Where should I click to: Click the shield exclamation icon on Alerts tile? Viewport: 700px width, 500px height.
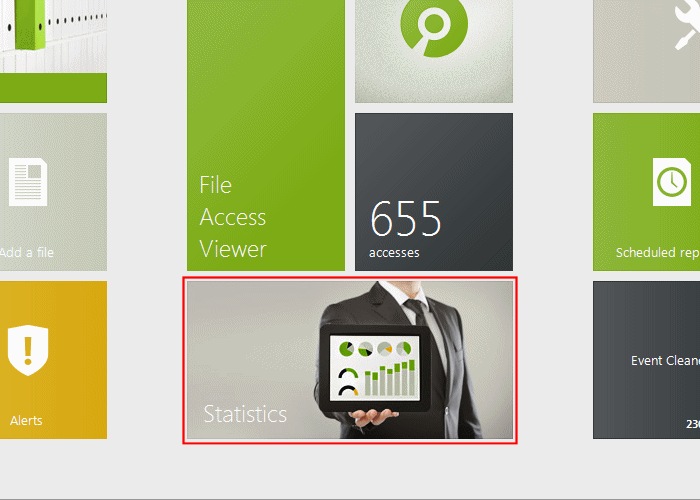[28, 350]
